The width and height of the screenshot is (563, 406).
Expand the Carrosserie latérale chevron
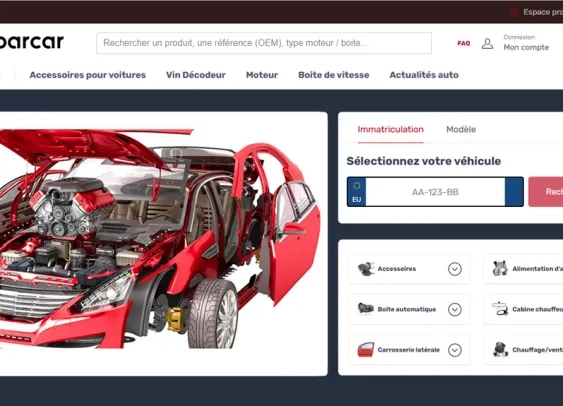(455, 350)
